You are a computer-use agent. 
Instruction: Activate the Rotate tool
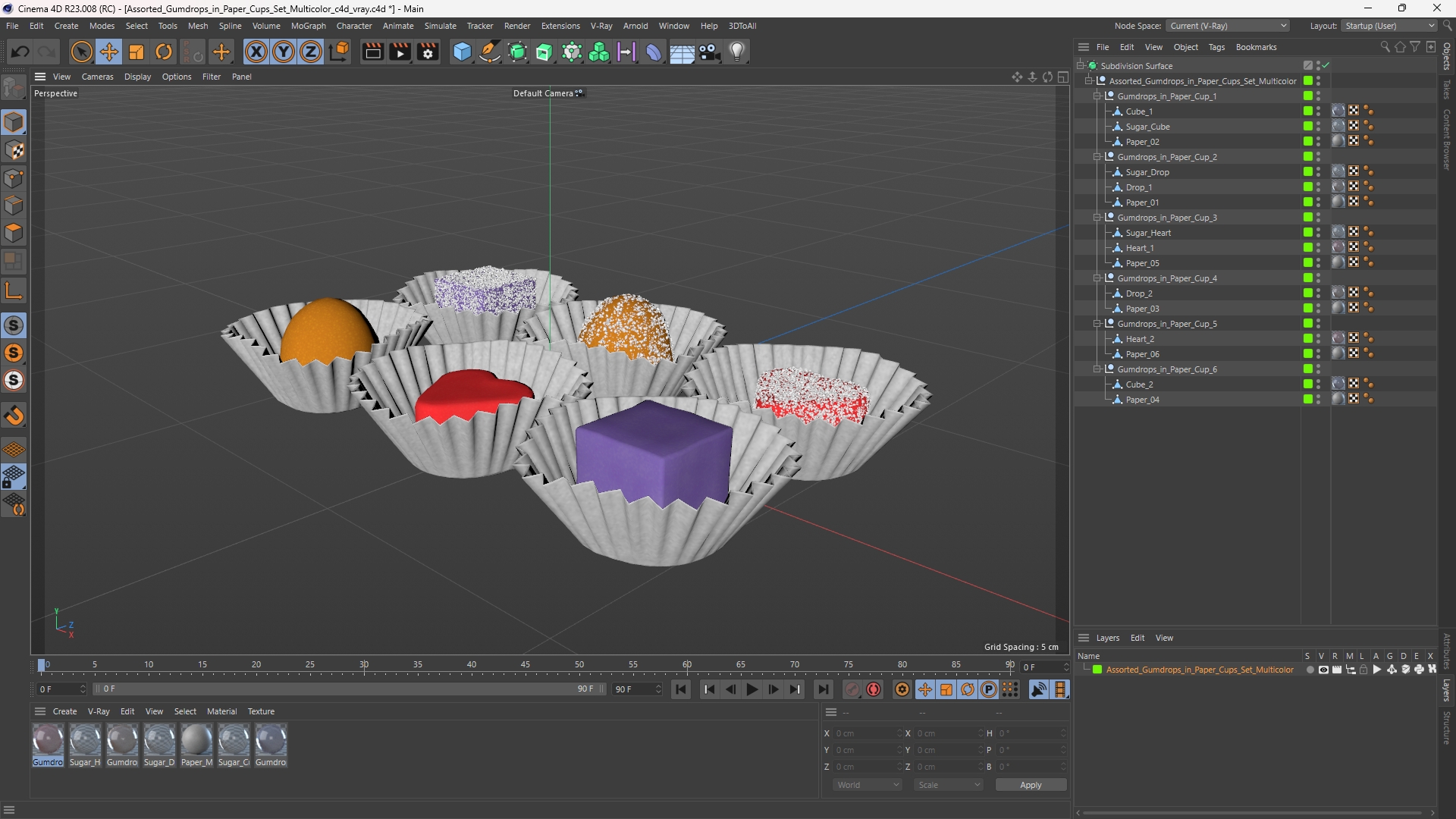pos(164,52)
